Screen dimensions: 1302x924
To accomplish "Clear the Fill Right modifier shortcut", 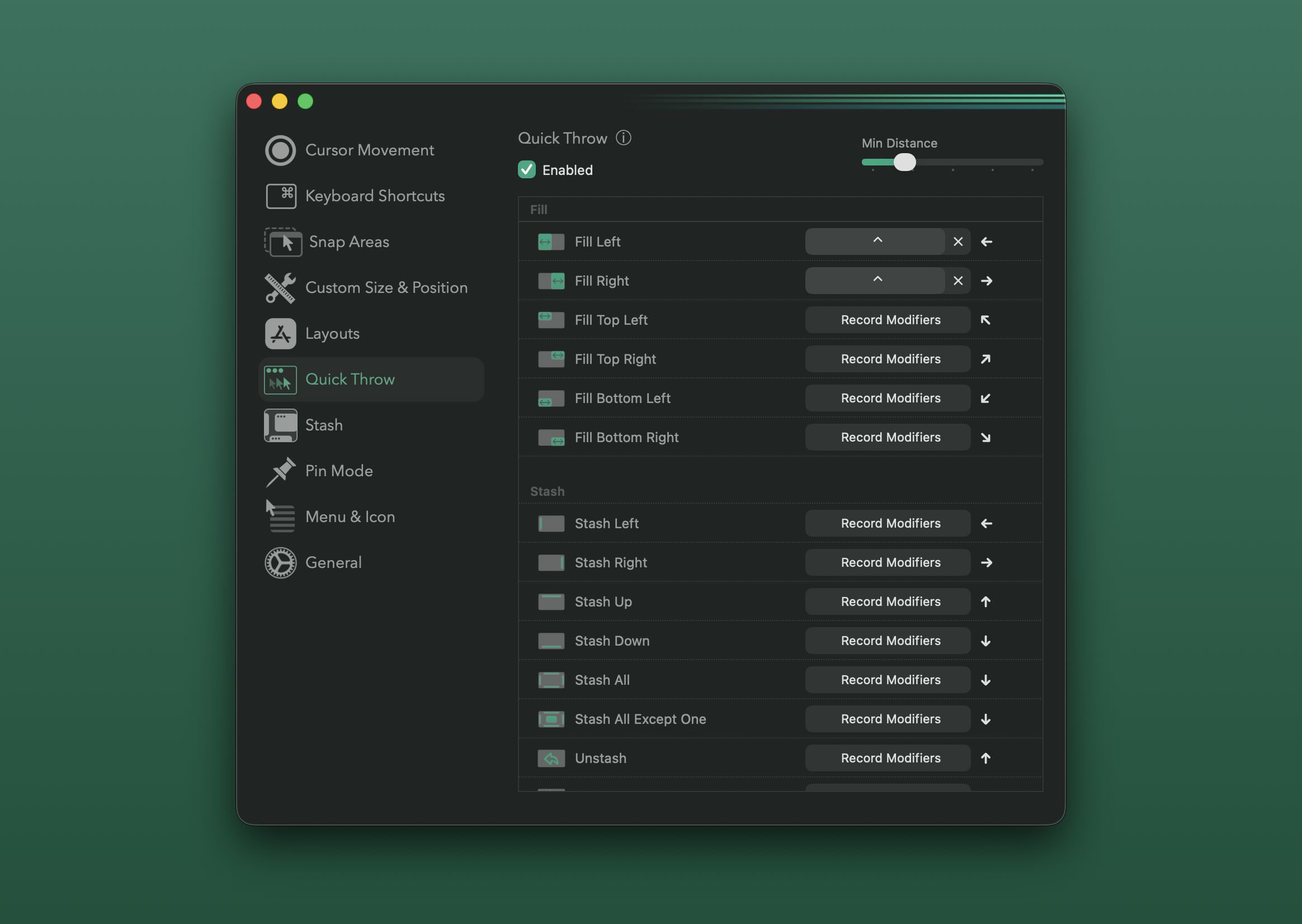I will tap(958, 281).
